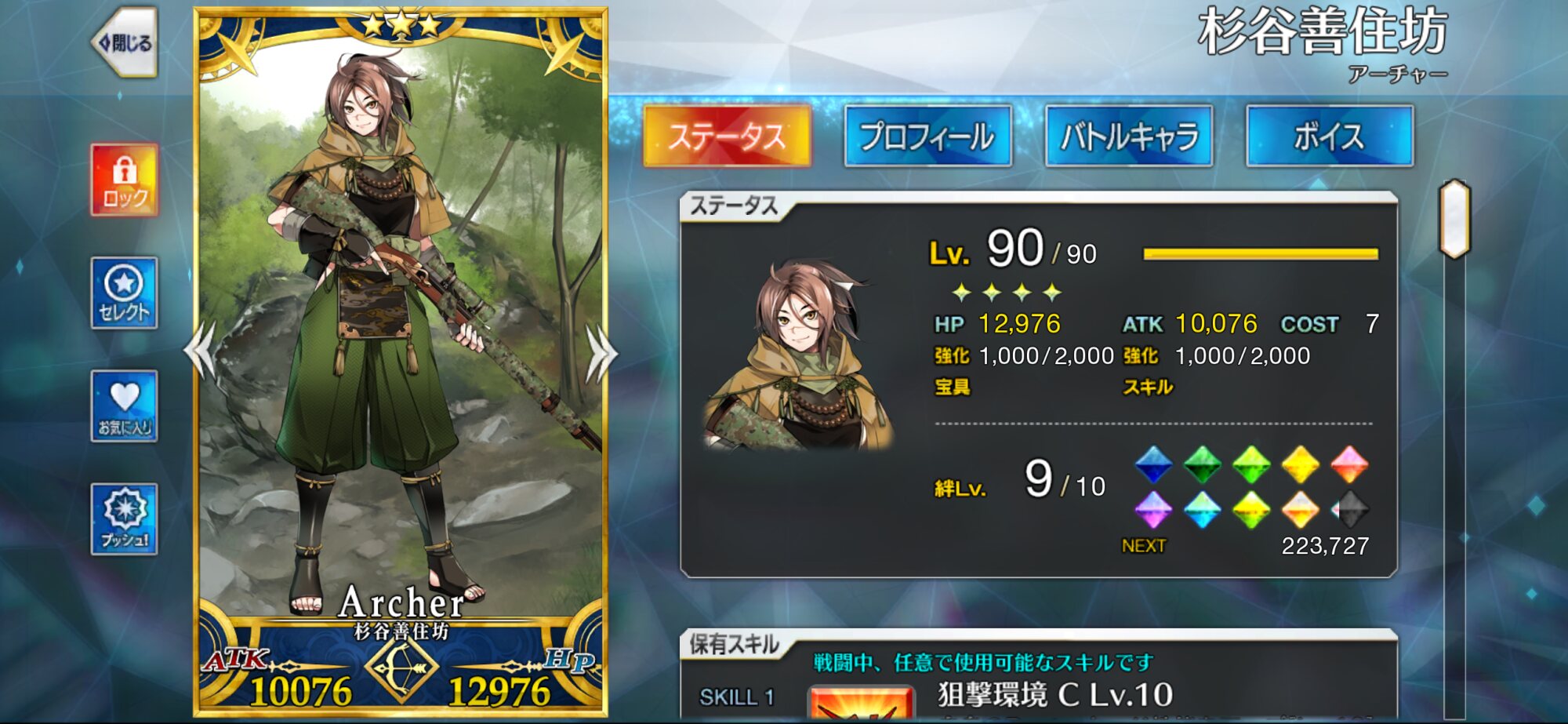
Task: Click the blue bond gem icon
Action: pyautogui.click(x=1153, y=464)
